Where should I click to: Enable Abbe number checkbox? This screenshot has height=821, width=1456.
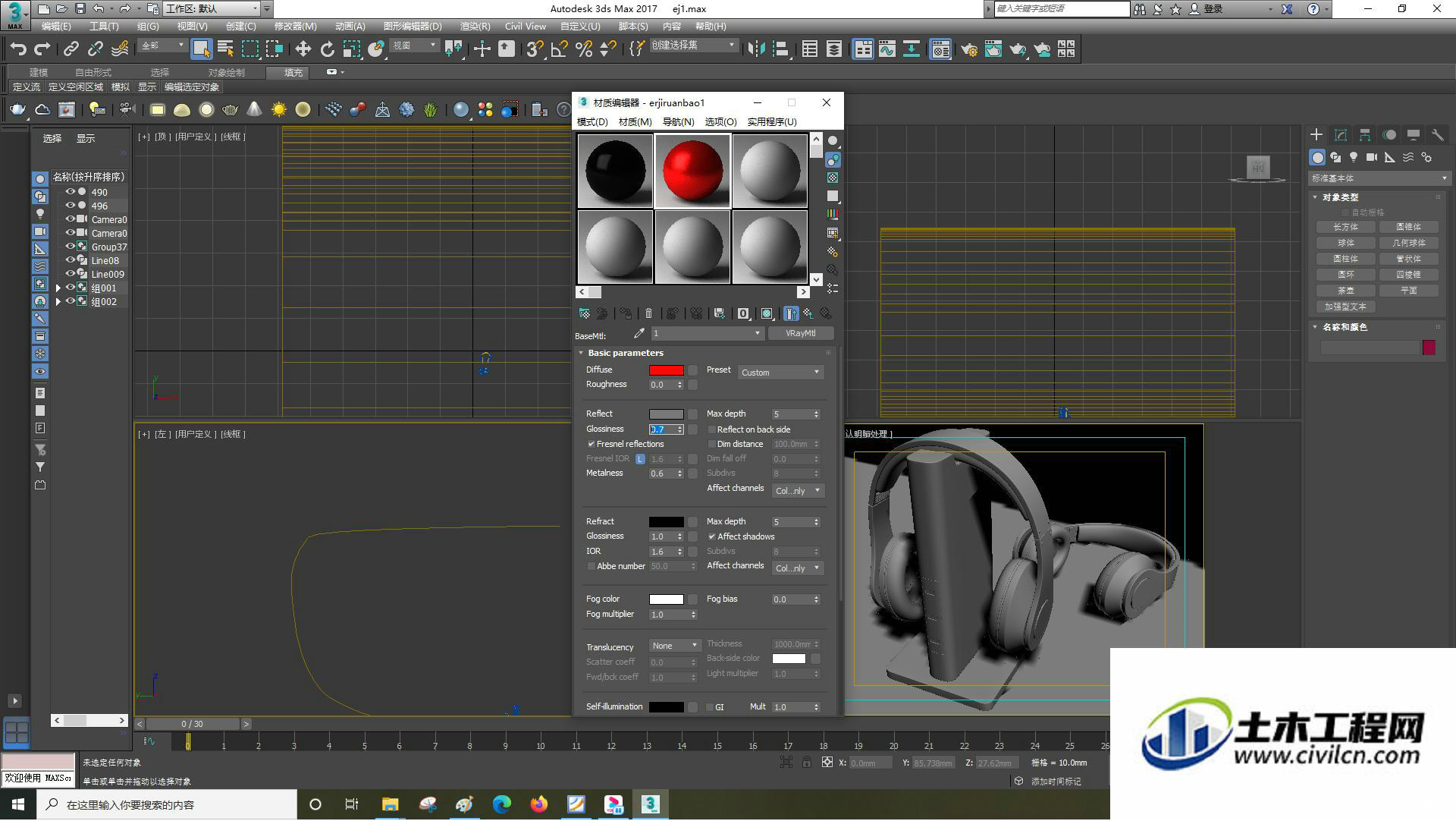point(591,566)
